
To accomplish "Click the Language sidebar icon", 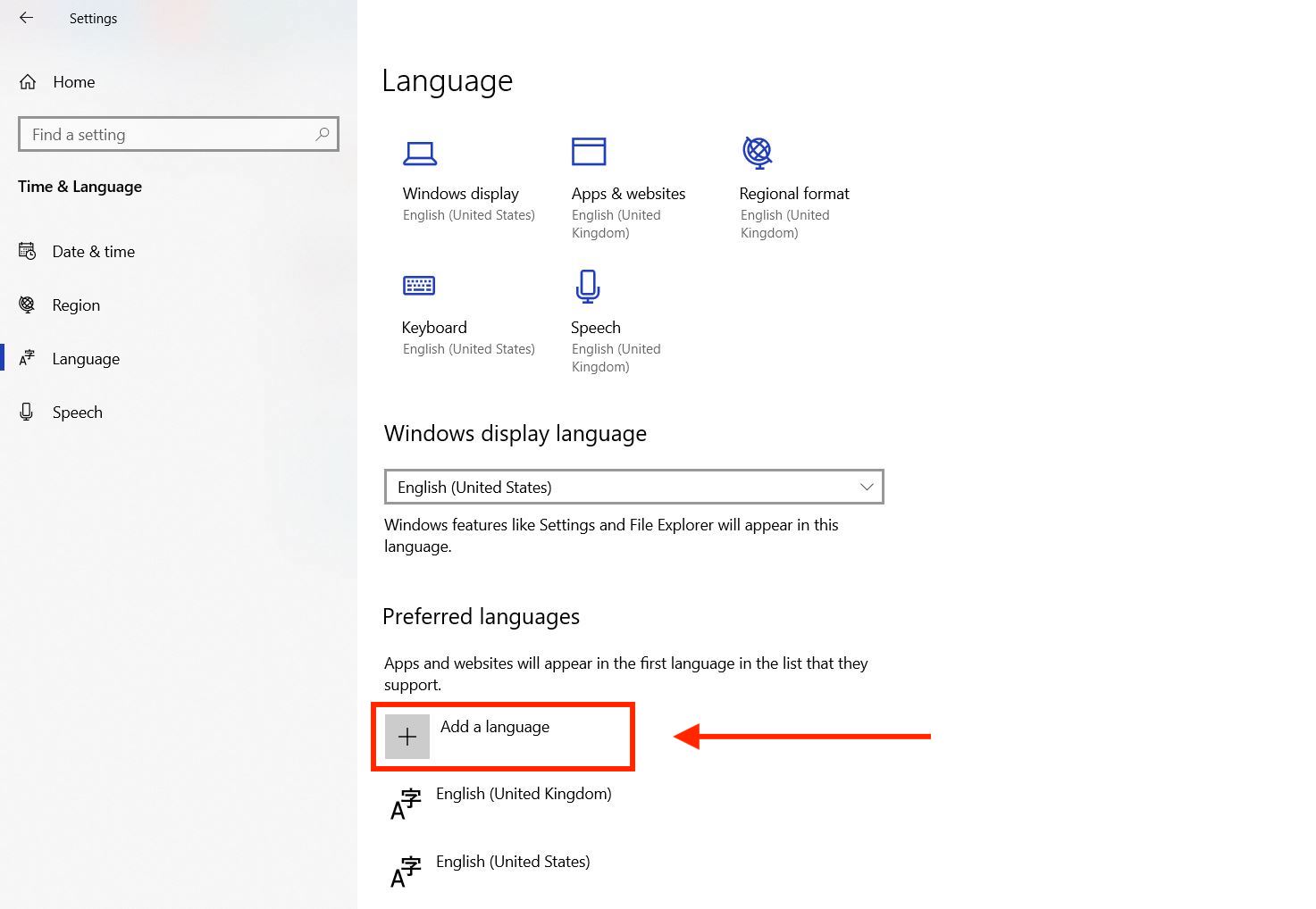I will (27, 358).
